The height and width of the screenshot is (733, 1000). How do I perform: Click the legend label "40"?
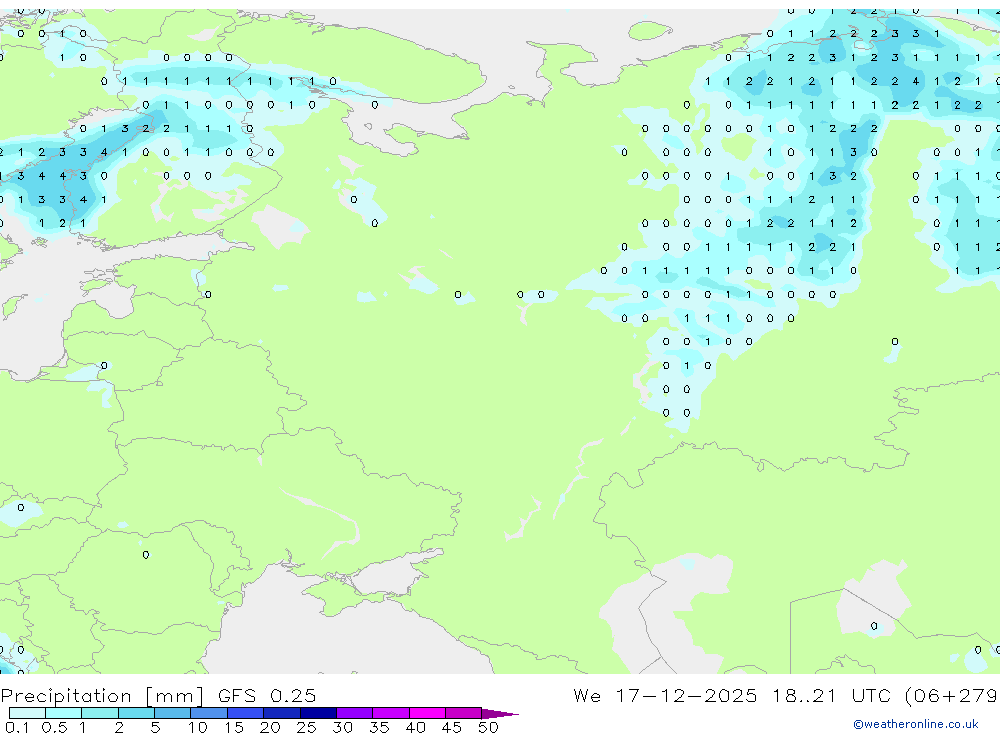coord(416,727)
